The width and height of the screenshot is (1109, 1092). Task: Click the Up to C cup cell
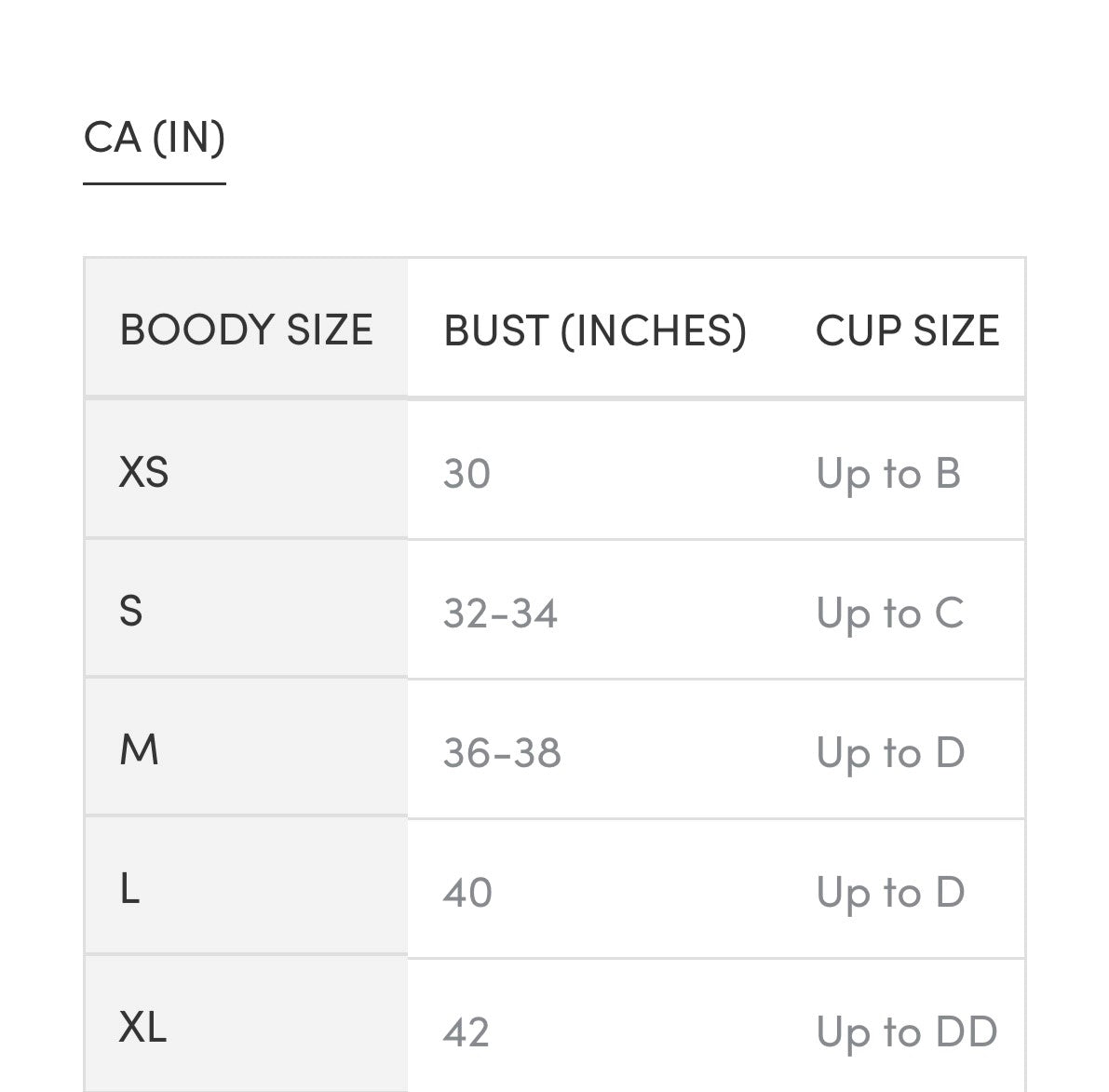889,613
